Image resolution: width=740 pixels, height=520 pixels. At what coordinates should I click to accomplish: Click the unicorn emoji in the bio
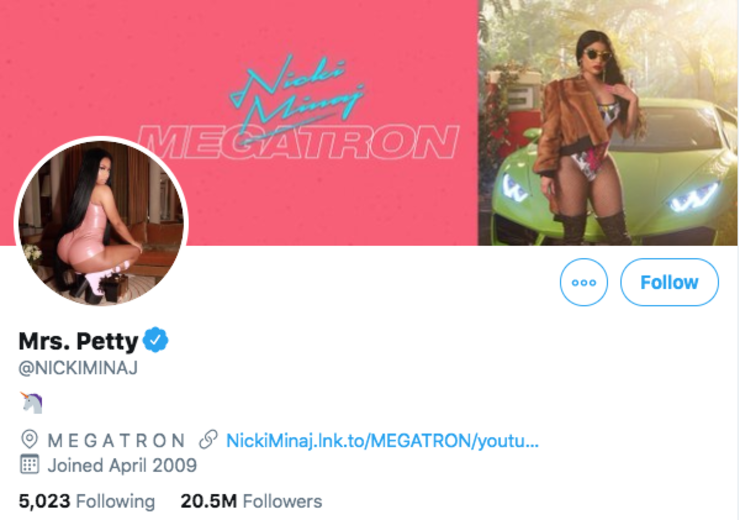(31, 402)
